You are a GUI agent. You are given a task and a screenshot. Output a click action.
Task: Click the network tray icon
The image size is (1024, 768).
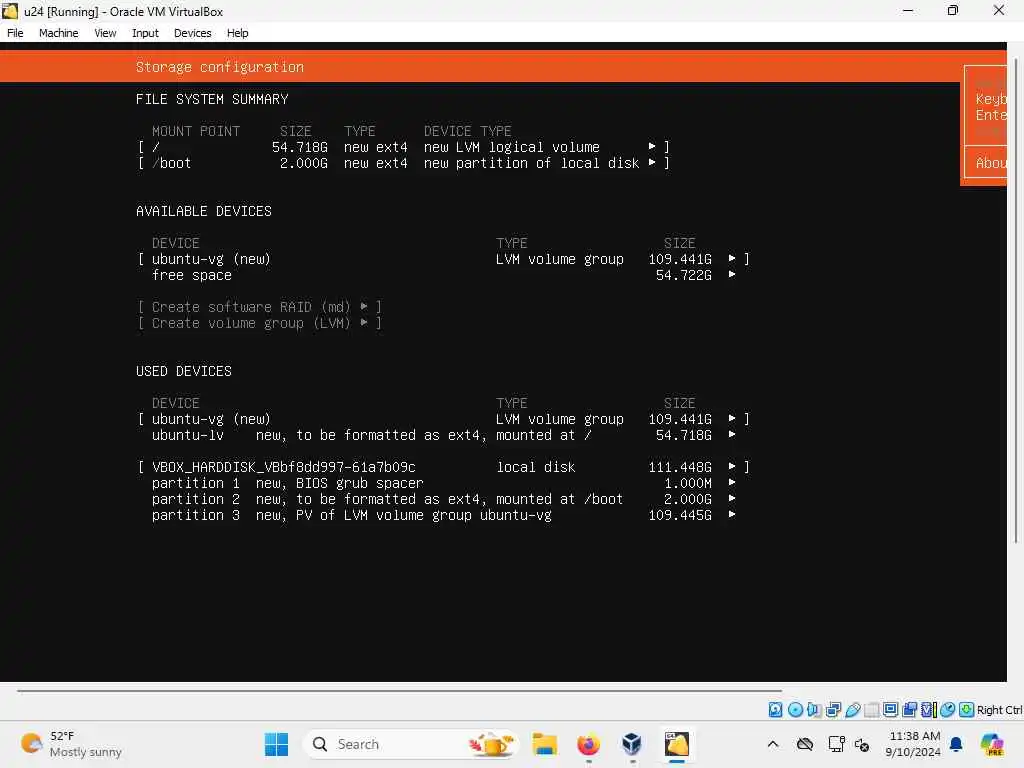pyautogui.click(x=837, y=744)
